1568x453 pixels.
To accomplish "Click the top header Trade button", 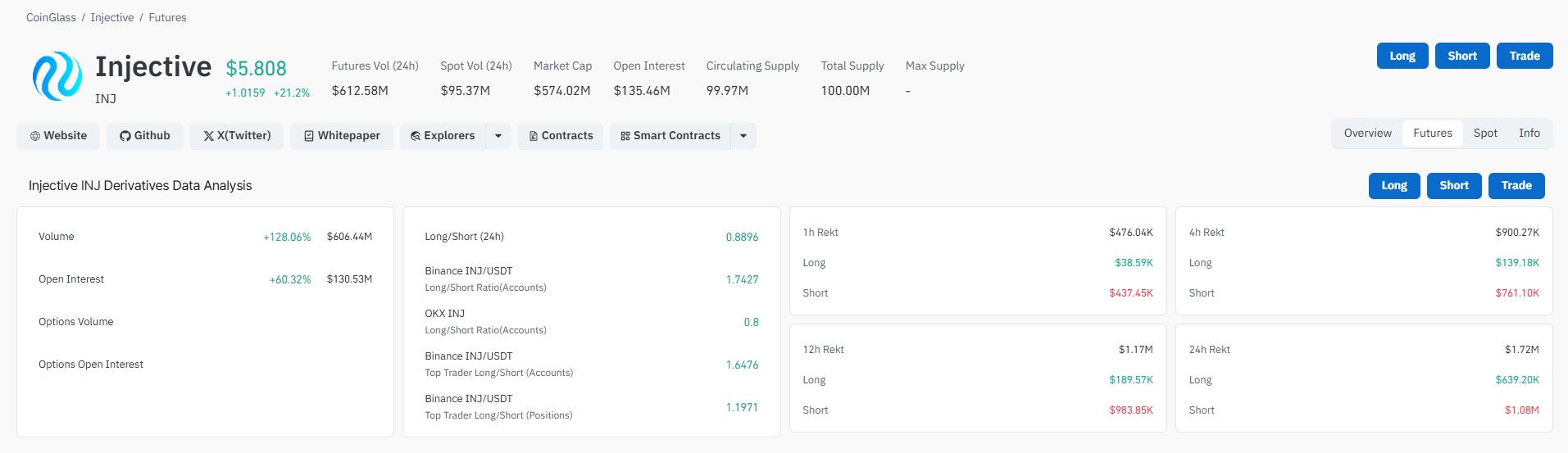I will [1525, 56].
